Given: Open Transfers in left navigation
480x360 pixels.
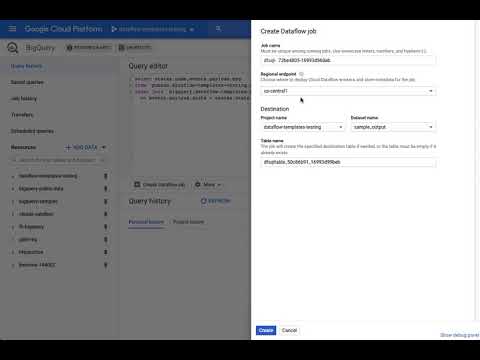Looking at the screenshot, I should [22, 115].
